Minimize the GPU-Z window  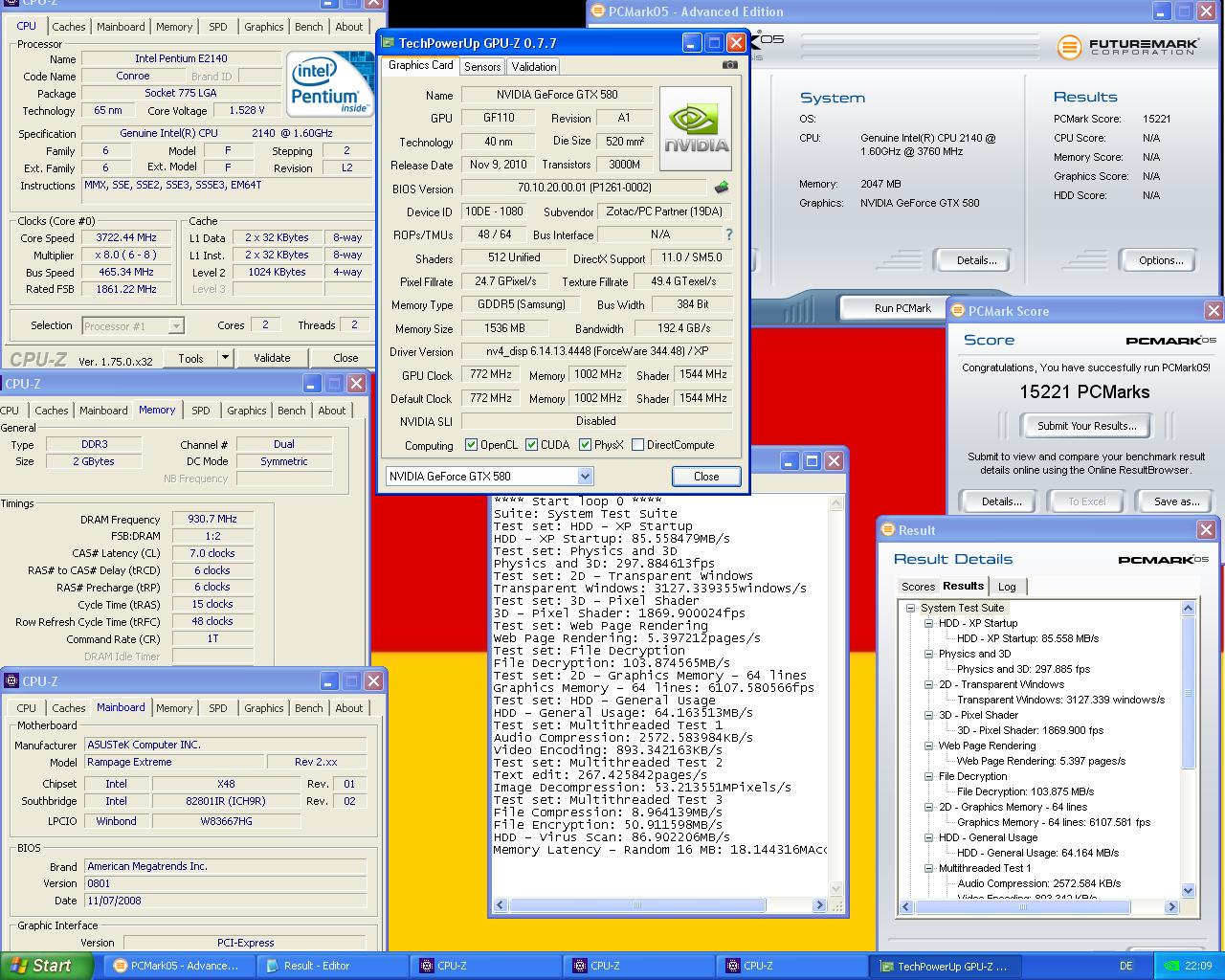click(692, 43)
